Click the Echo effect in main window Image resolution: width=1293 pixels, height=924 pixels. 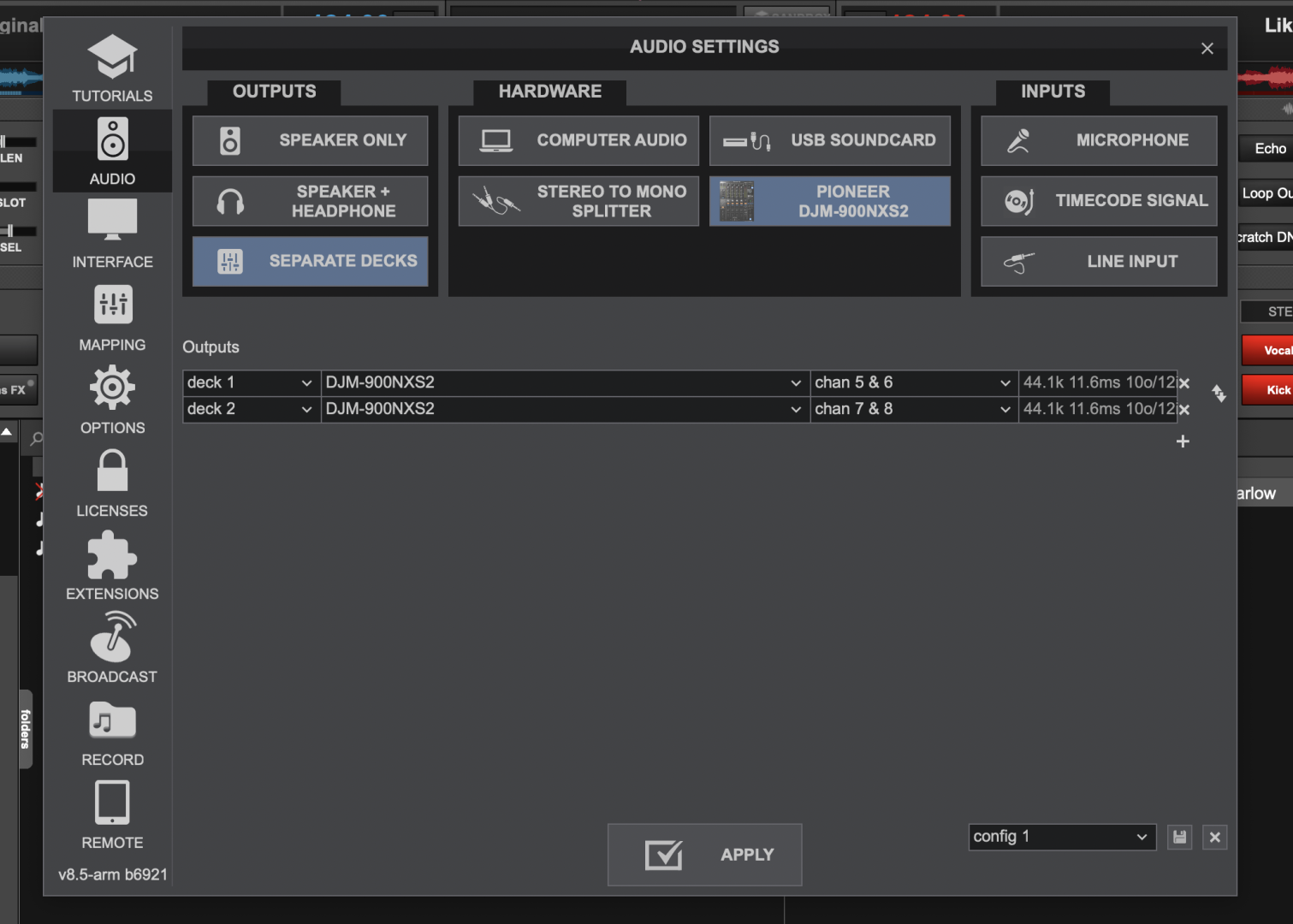1268,149
